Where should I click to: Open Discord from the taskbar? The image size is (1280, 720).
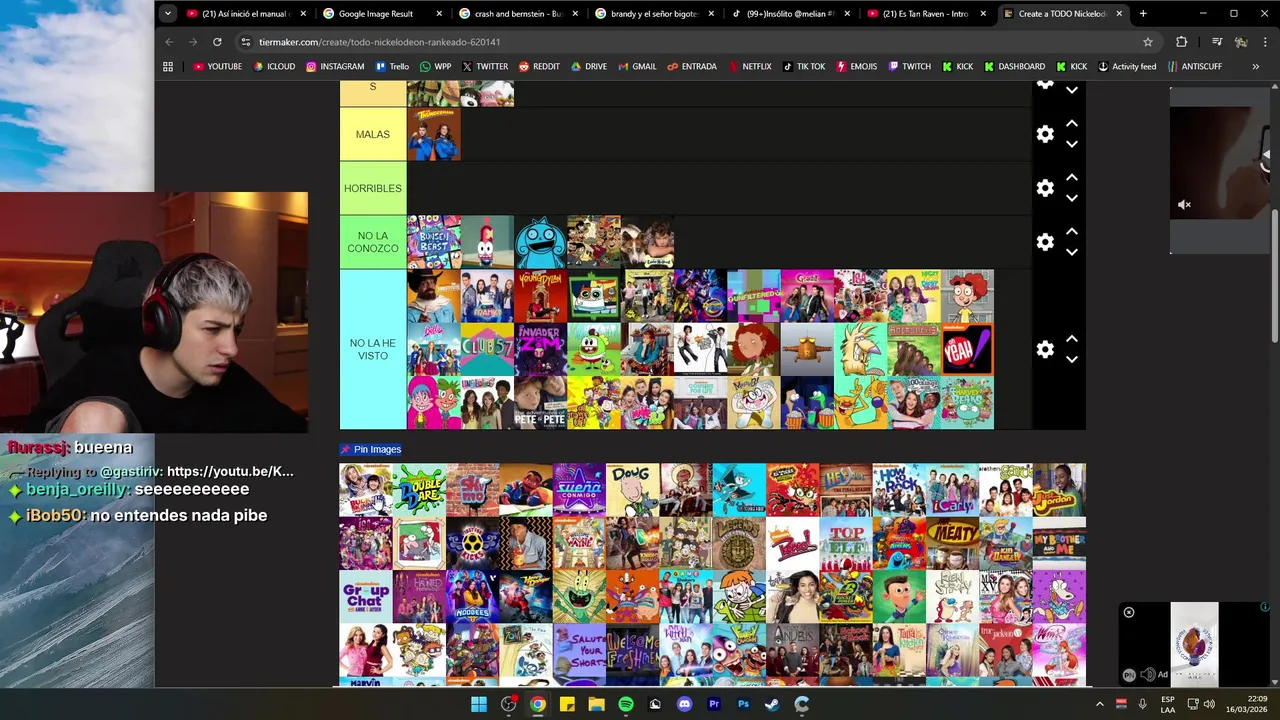tap(684, 704)
